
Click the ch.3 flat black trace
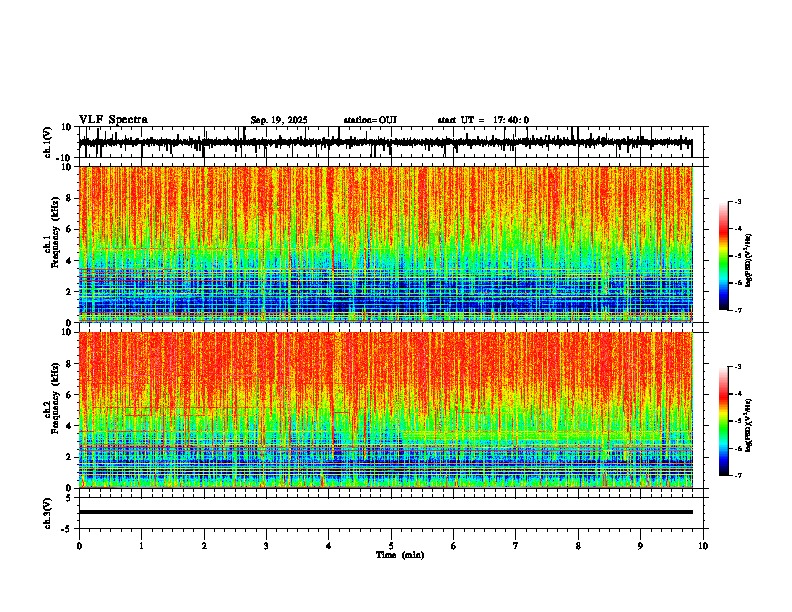coord(385,512)
